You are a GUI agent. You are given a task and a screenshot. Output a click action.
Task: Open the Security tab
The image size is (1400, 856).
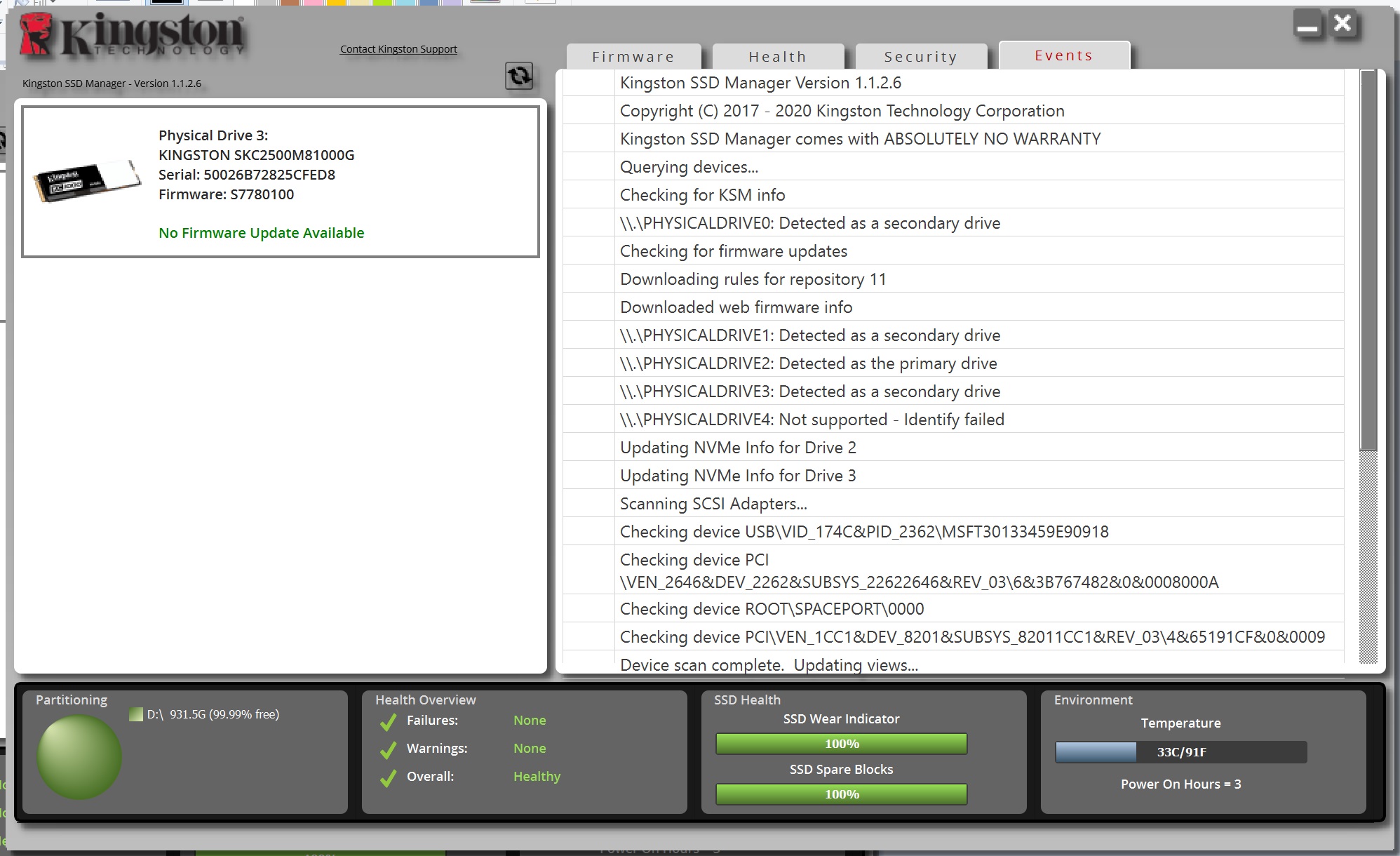921,56
